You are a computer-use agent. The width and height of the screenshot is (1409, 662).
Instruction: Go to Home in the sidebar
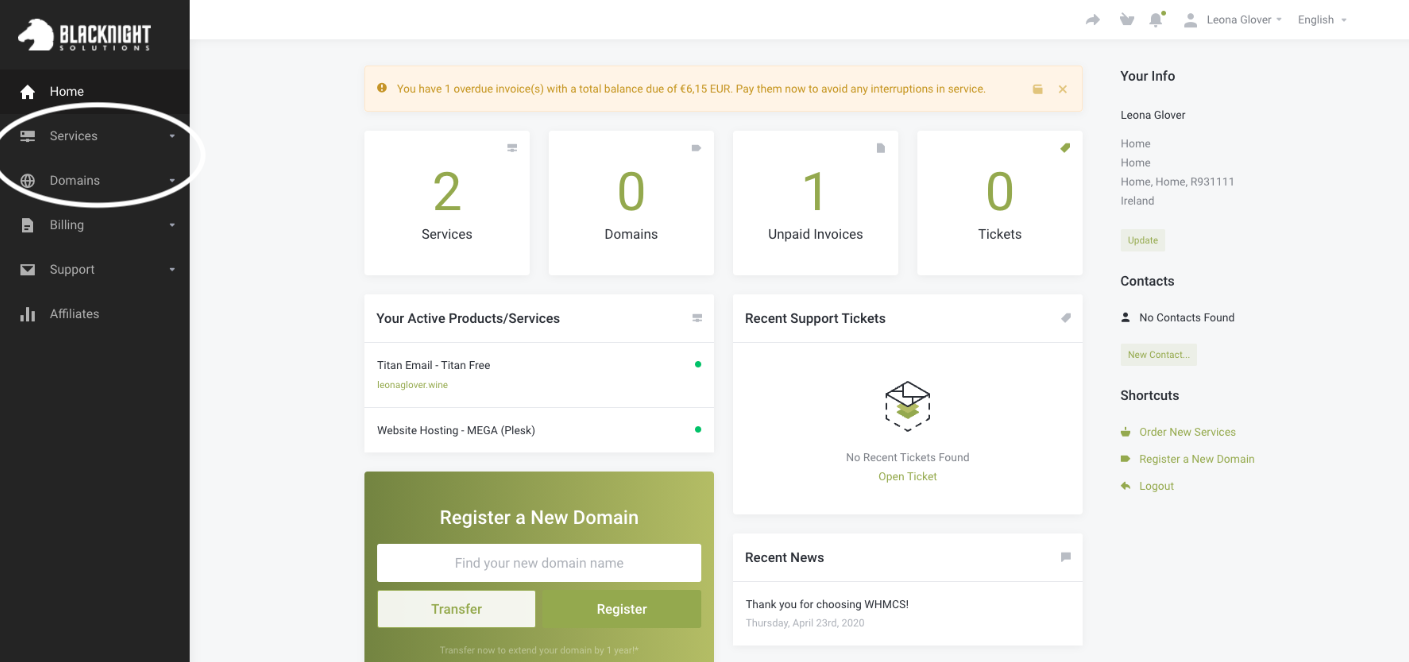[x=67, y=91]
